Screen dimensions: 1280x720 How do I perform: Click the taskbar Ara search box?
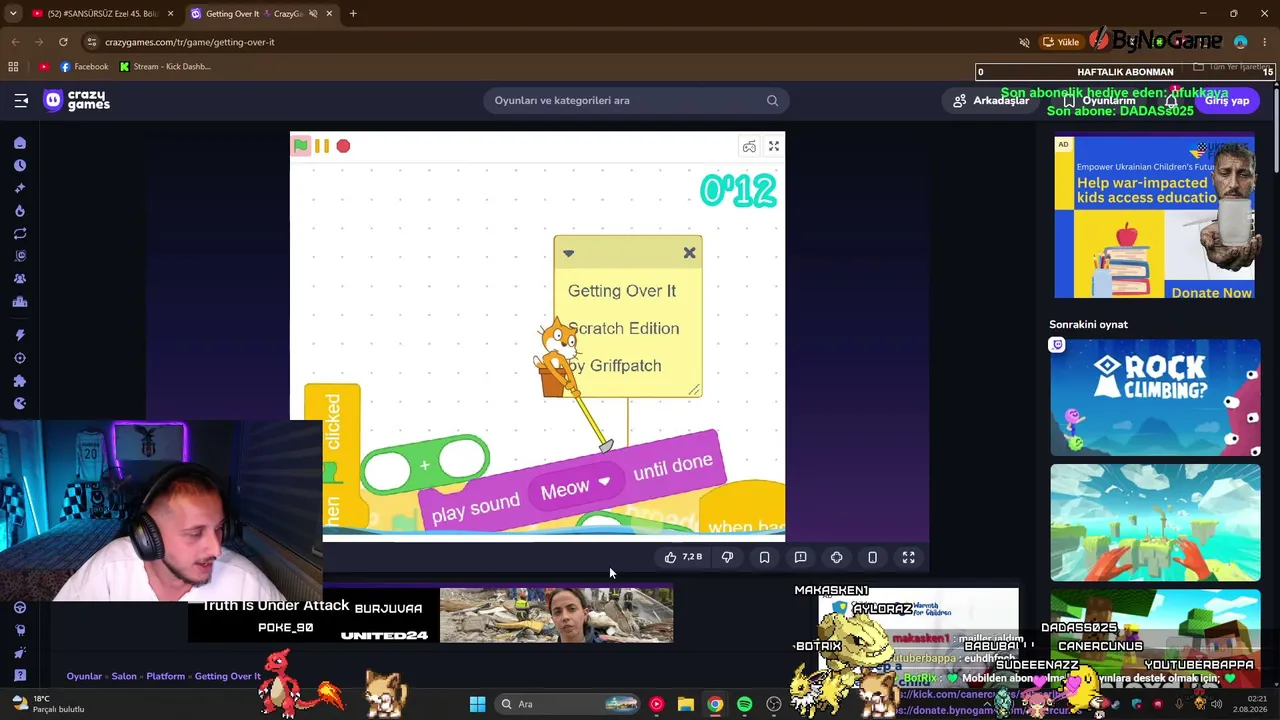569,704
